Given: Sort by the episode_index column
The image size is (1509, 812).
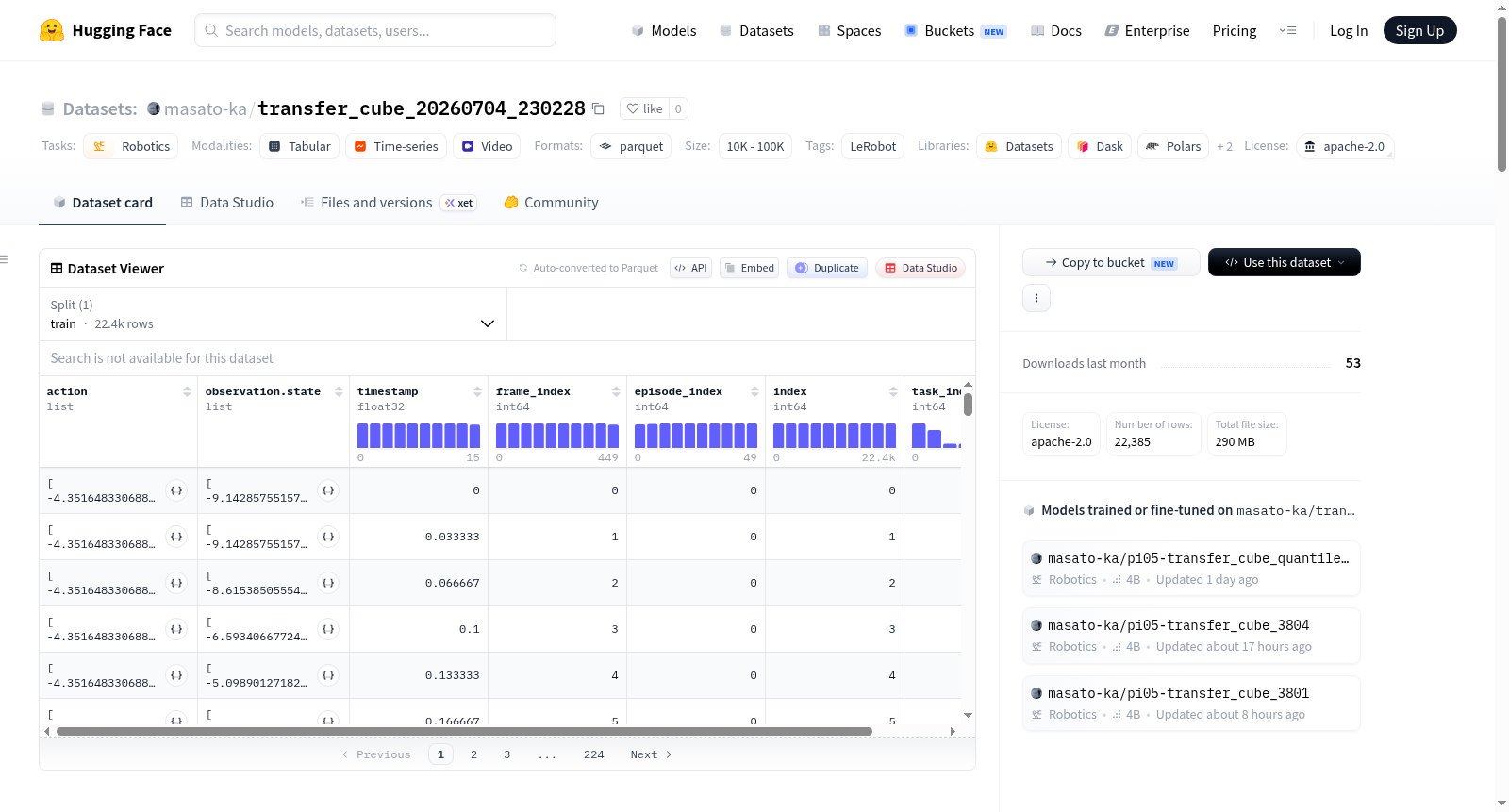Looking at the screenshot, I should (x=754, y=391).
